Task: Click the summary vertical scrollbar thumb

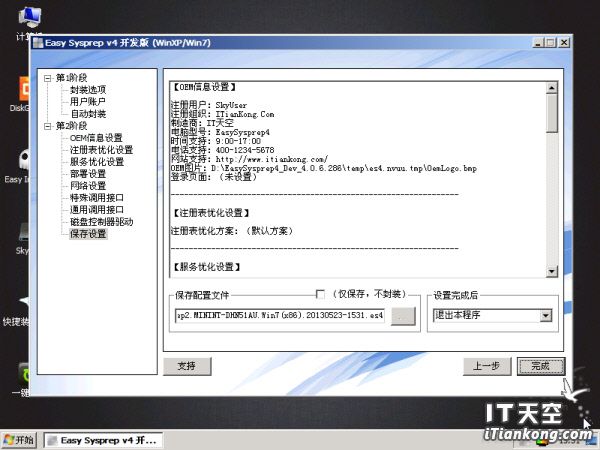Action: coord(551,113)
